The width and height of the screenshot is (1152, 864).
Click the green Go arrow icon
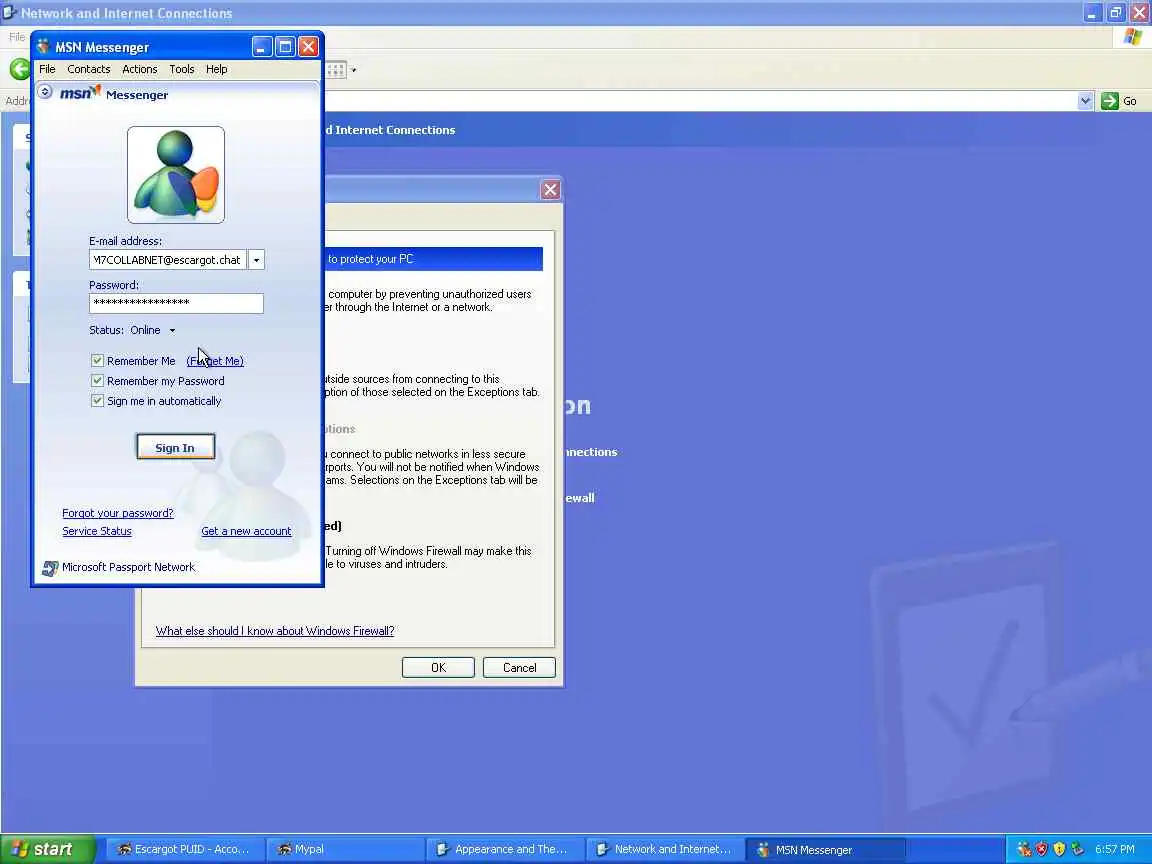point(1109,101)
